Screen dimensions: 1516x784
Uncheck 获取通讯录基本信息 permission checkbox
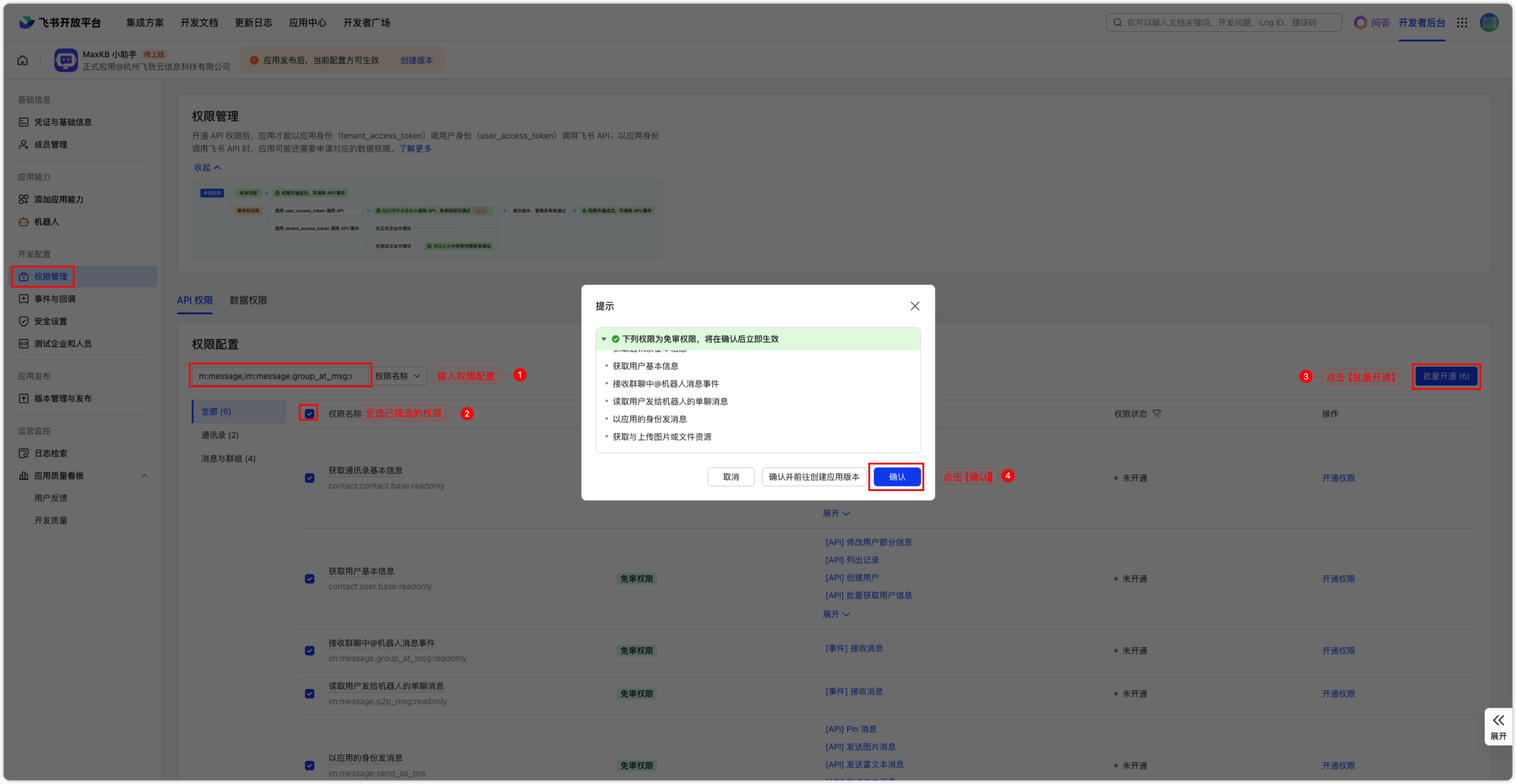tap(310, 478)
